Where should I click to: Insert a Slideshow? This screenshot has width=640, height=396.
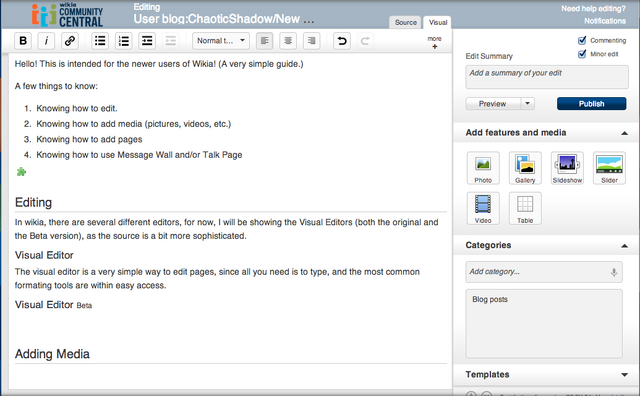coord(567,168)
